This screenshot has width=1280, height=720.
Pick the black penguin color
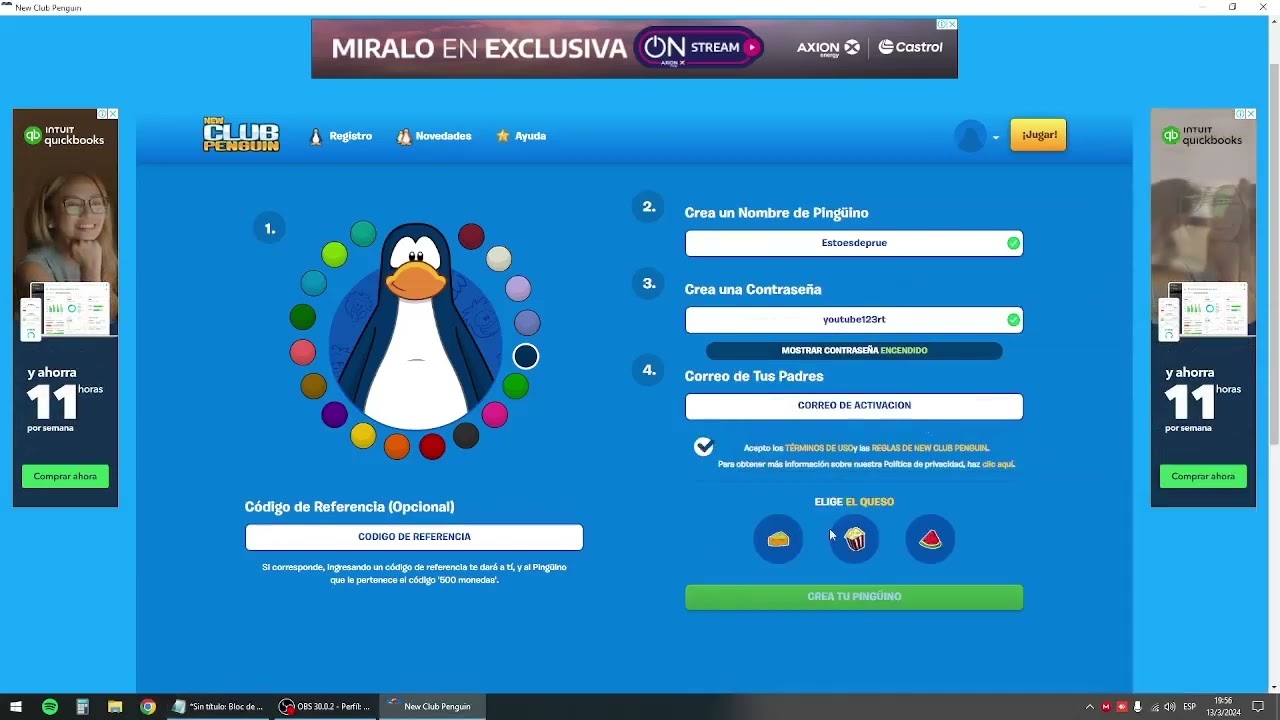click(466, 435)
